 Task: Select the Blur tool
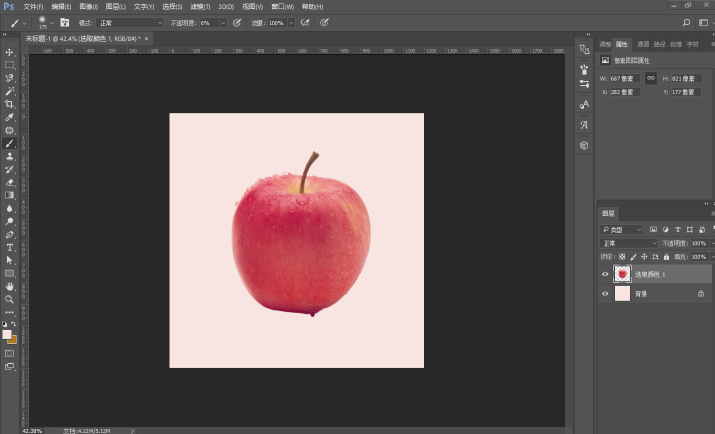[9, 208]
